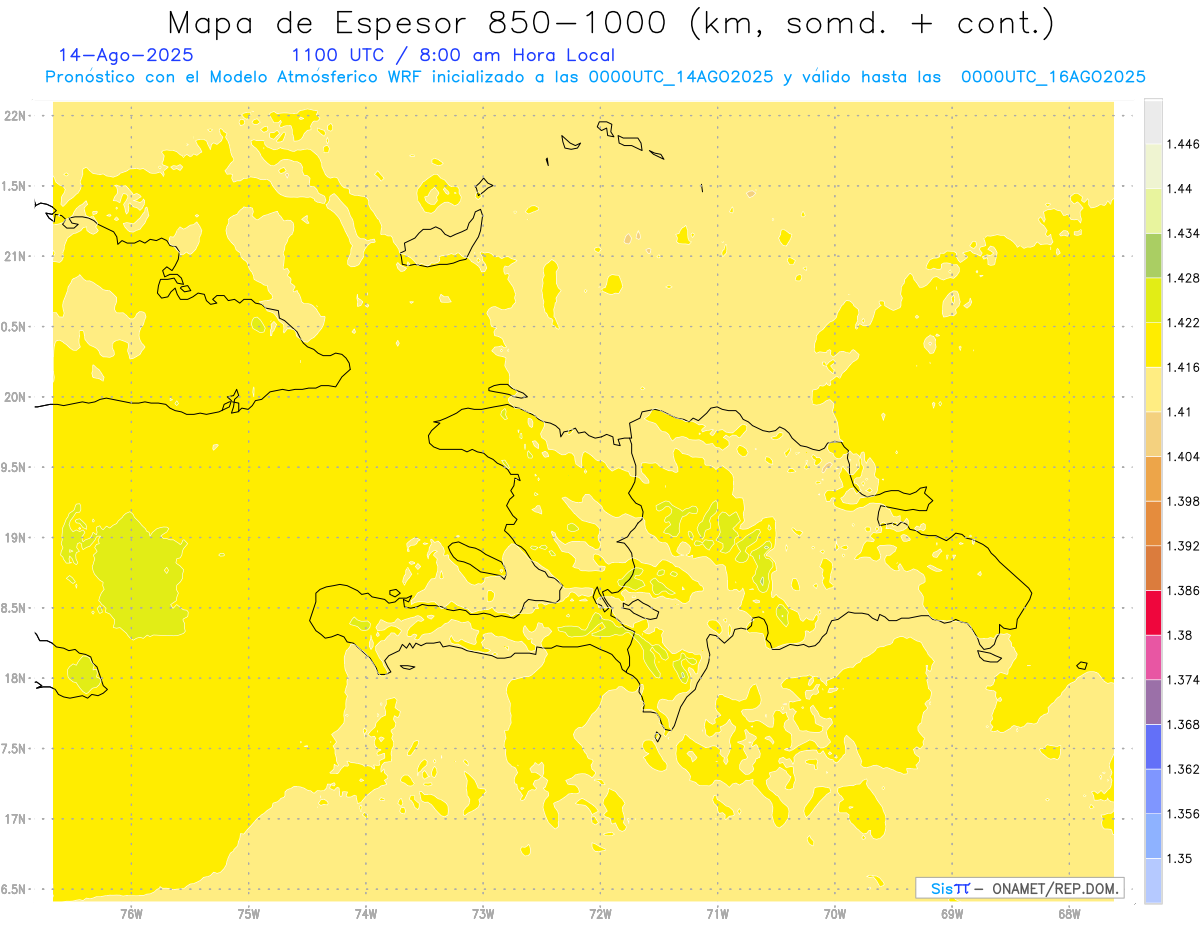Click the latitude label '21N'
1200x927 pixels.
pos(15,257)
